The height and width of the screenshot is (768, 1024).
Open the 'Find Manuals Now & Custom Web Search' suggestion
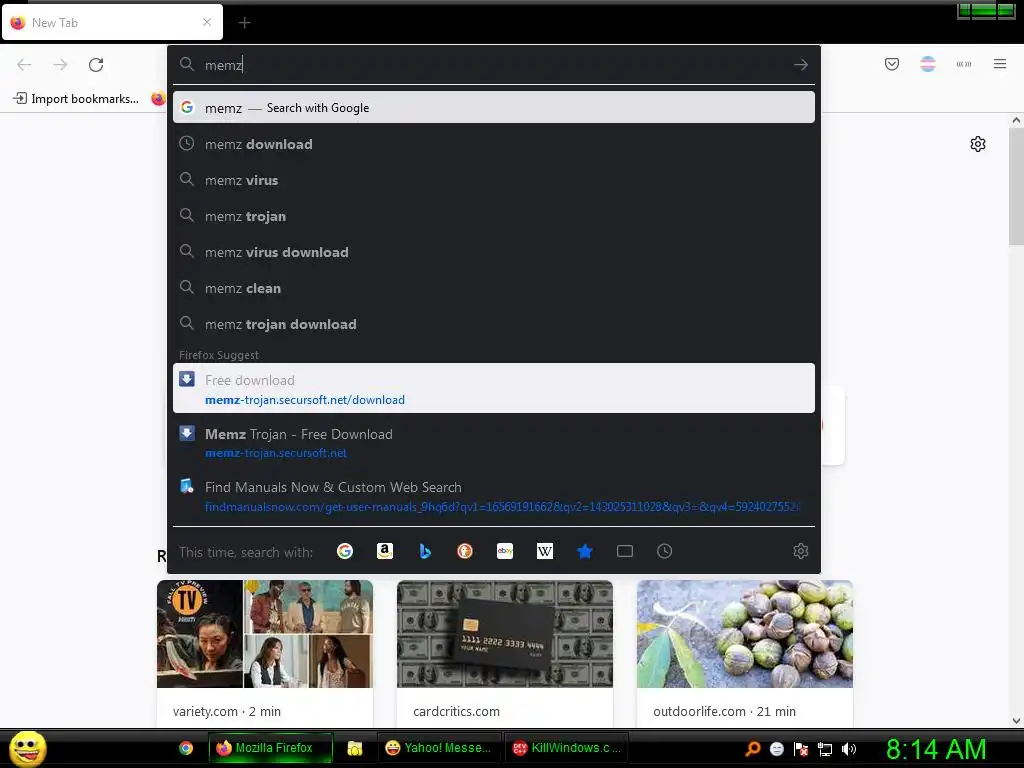pyautogui.click(x=494, y=496)
